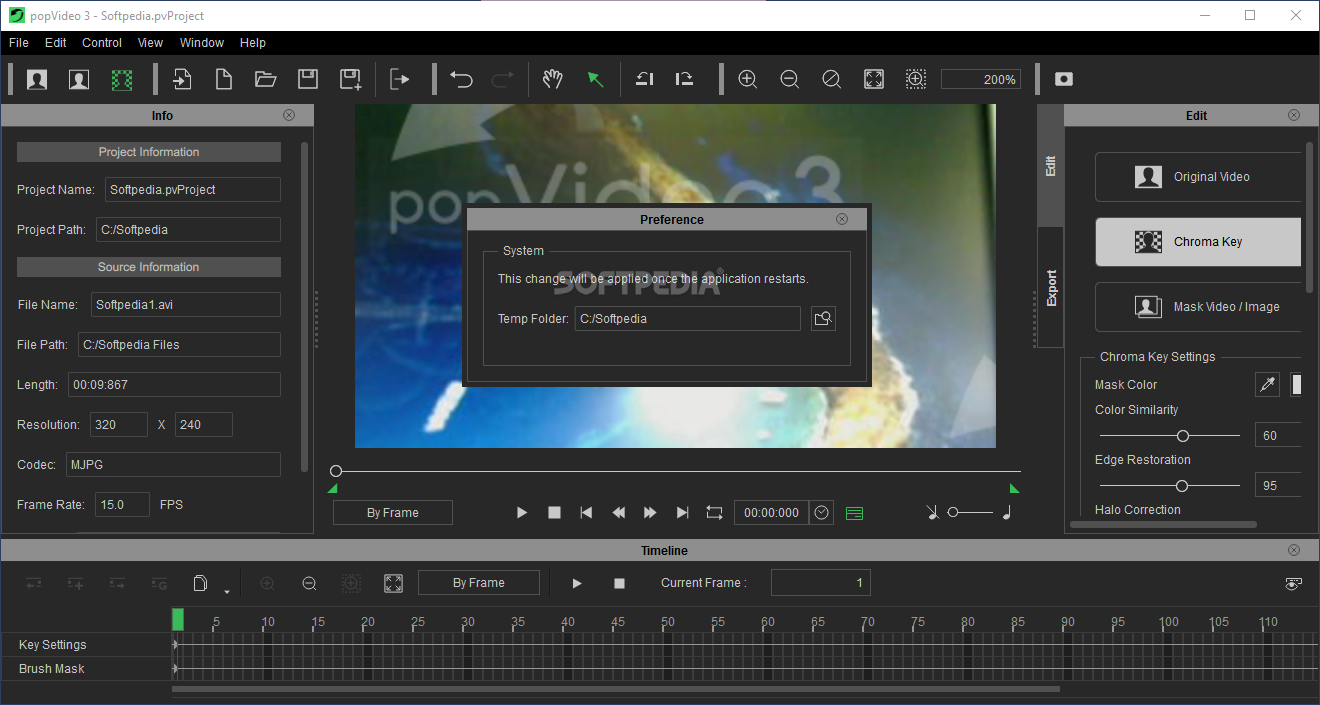
Task: Click the actual size zoom icon
Action: pos(831,79)
